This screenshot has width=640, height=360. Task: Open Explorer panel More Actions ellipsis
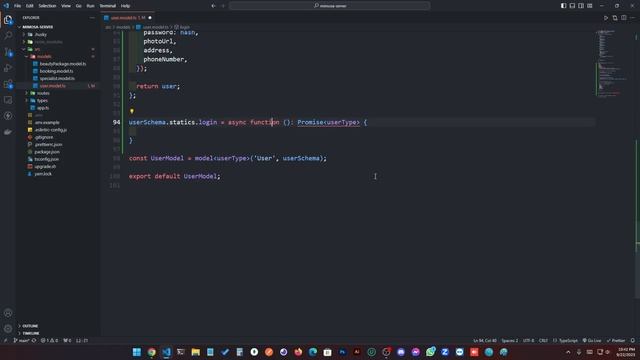92,18
